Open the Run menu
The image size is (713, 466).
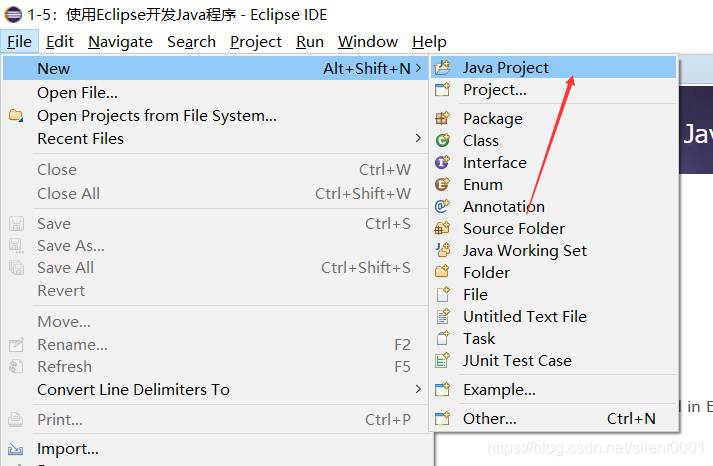pyautogui.click(x=310, y=42)
